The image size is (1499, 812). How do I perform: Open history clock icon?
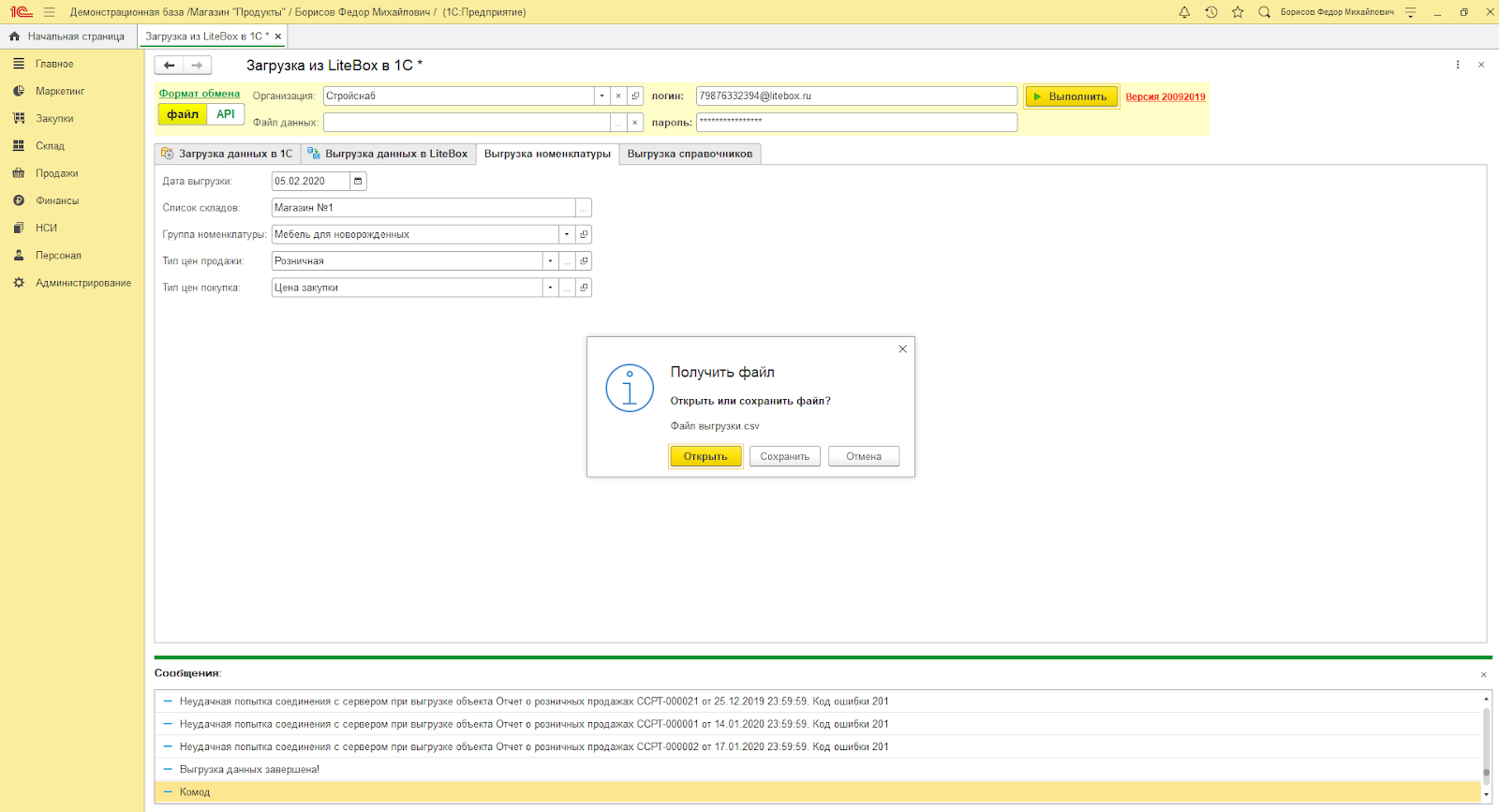1210,12
